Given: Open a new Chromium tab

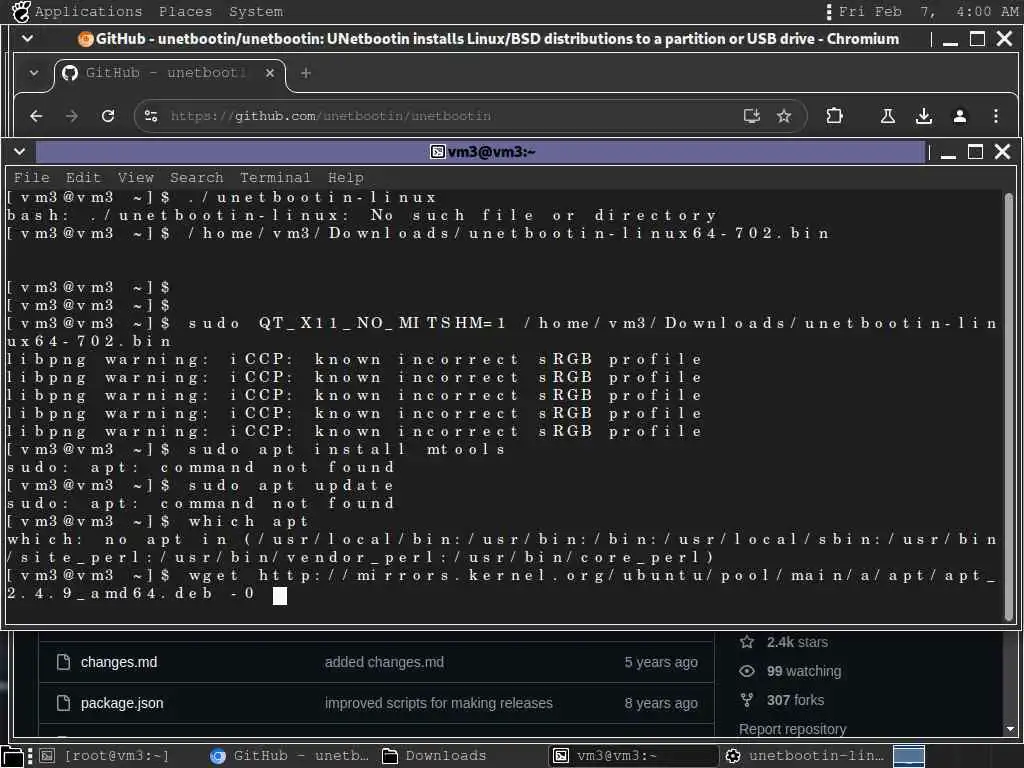Looking at the screenshot, I should point(306,73).
